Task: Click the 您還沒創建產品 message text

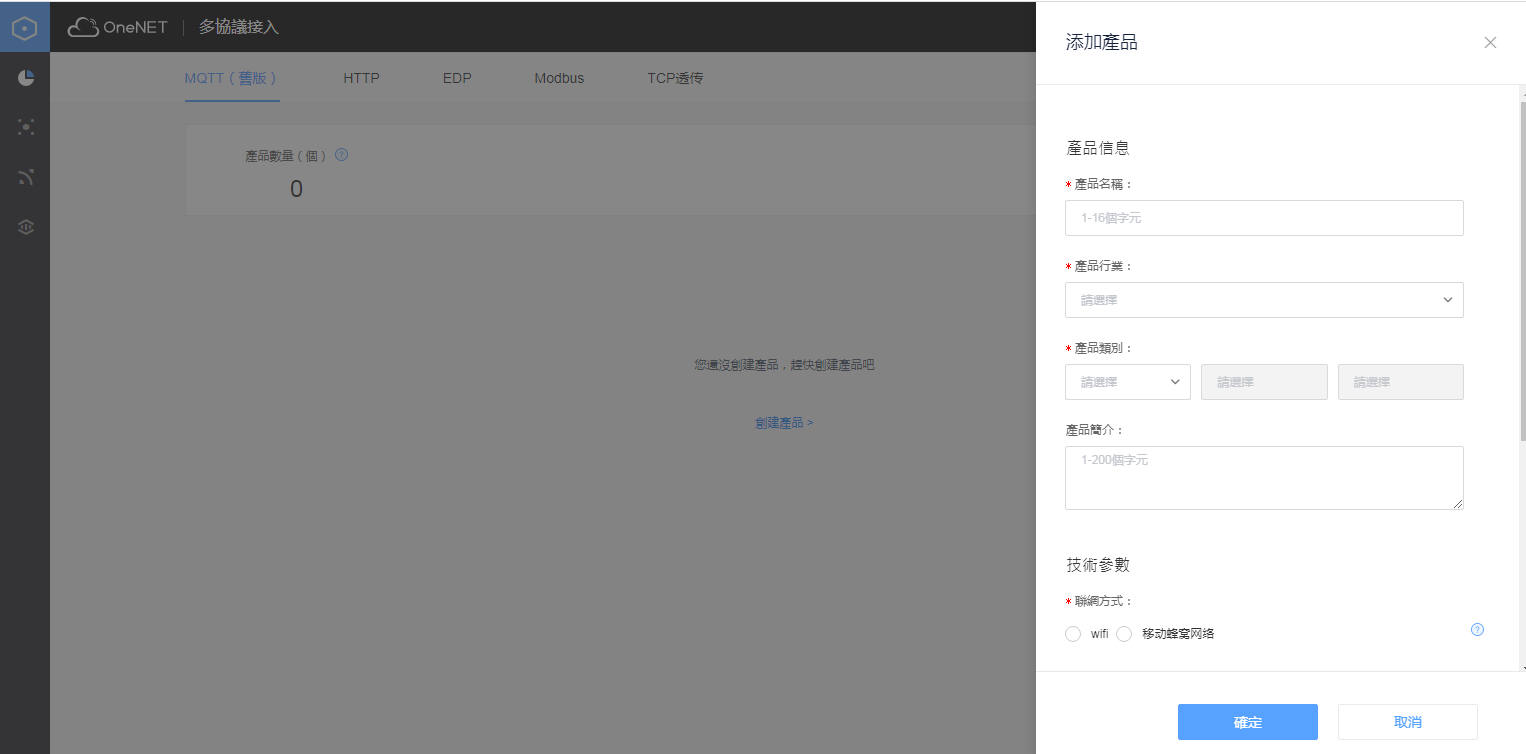Action: point(784,365)
